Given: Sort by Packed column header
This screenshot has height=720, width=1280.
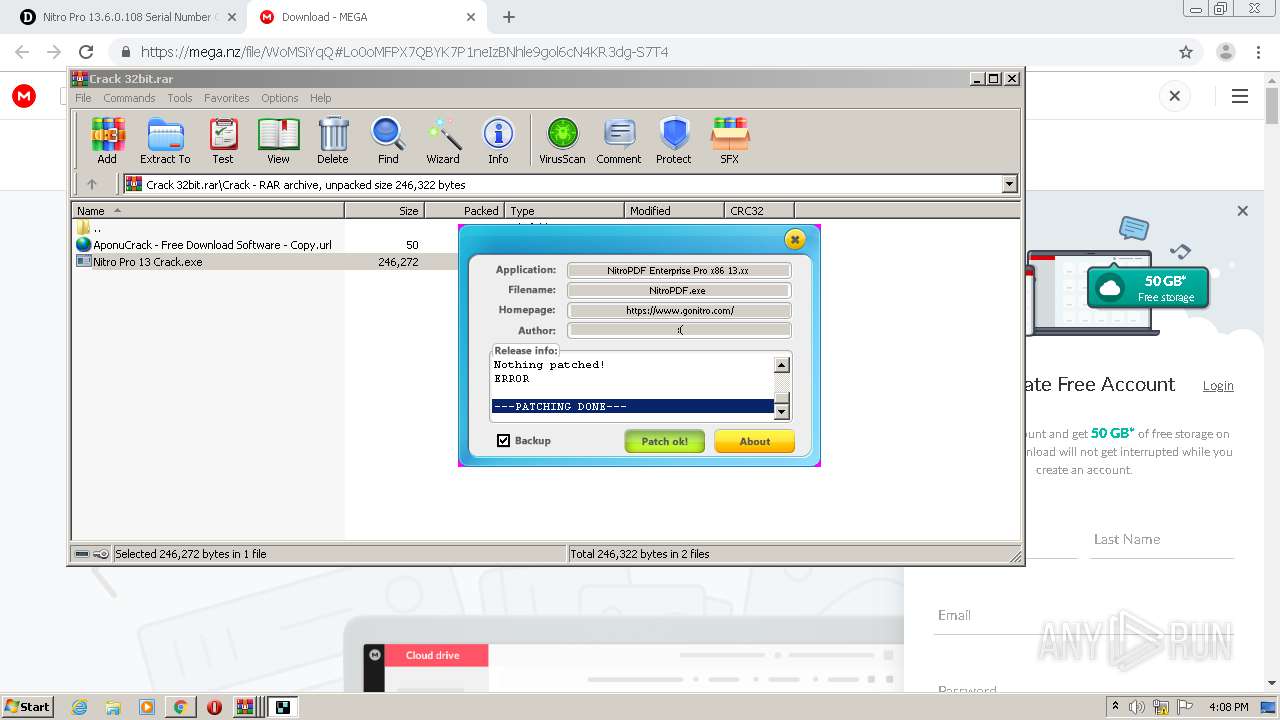Looking at the screenshot, I should [x=465, y=211].
